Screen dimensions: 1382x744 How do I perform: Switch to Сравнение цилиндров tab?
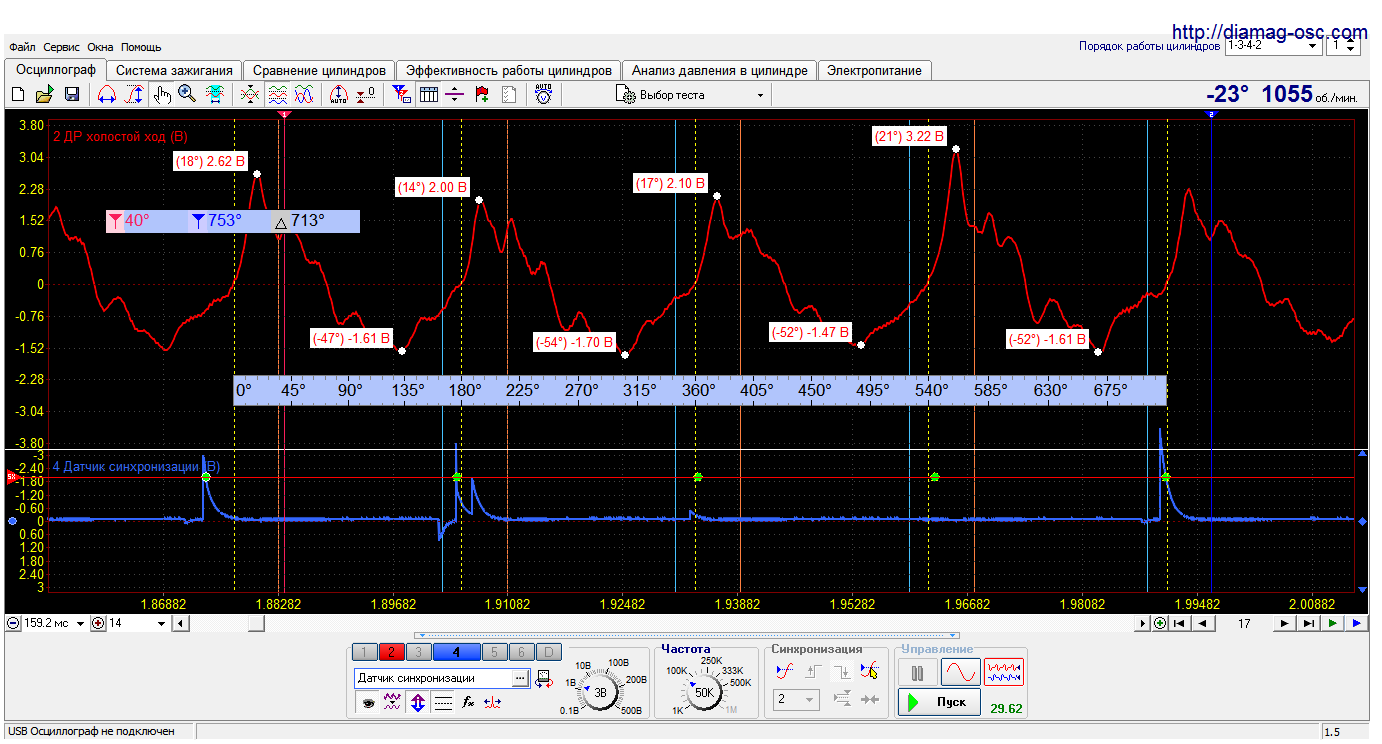[x=319, y=70]
